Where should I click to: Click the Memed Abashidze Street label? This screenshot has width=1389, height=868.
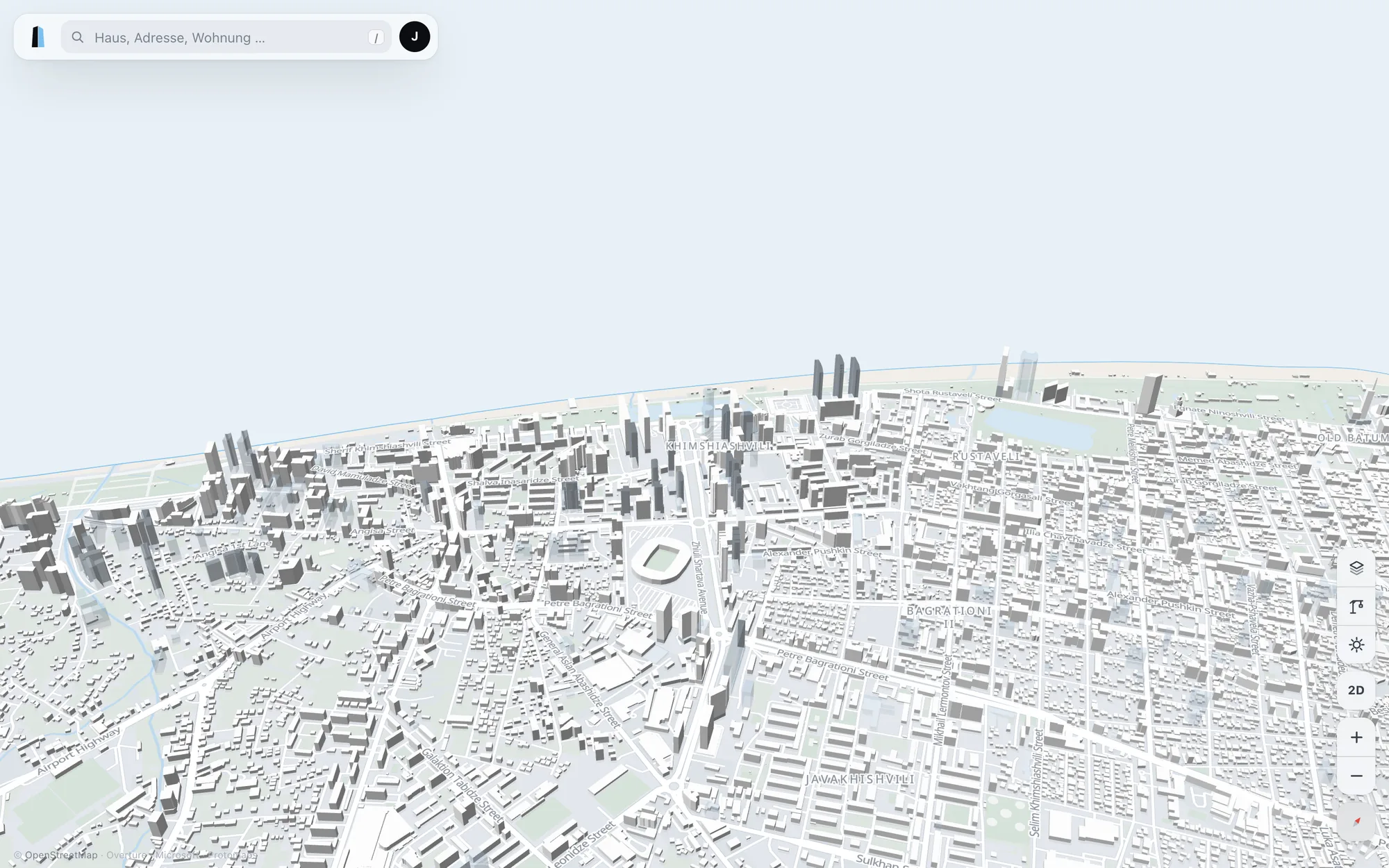coord(1237,462)
